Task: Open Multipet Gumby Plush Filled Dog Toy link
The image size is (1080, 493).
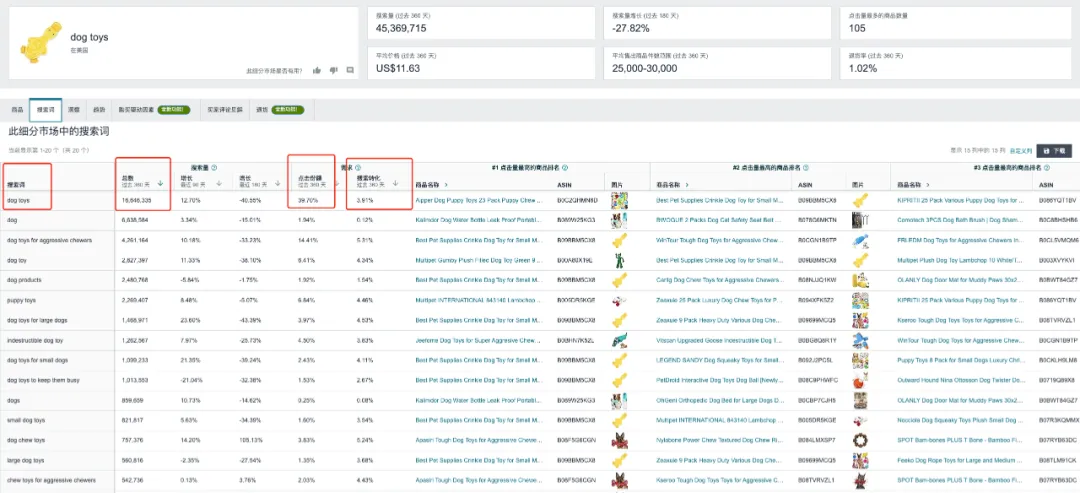Action: (480, 260)
